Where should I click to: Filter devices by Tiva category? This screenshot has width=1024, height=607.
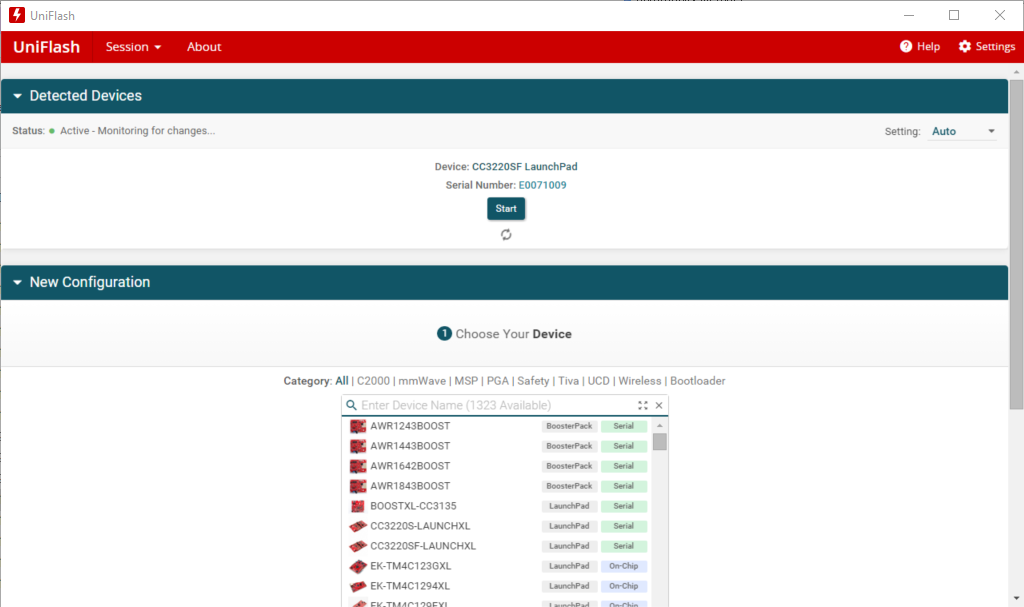pos(568,381)
